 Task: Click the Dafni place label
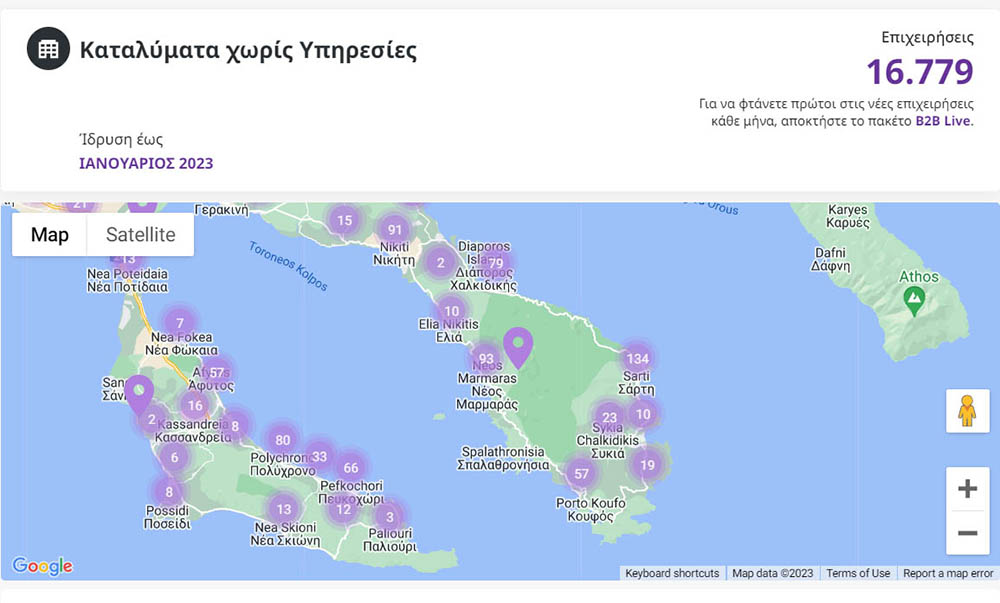[x=830, y=259]
